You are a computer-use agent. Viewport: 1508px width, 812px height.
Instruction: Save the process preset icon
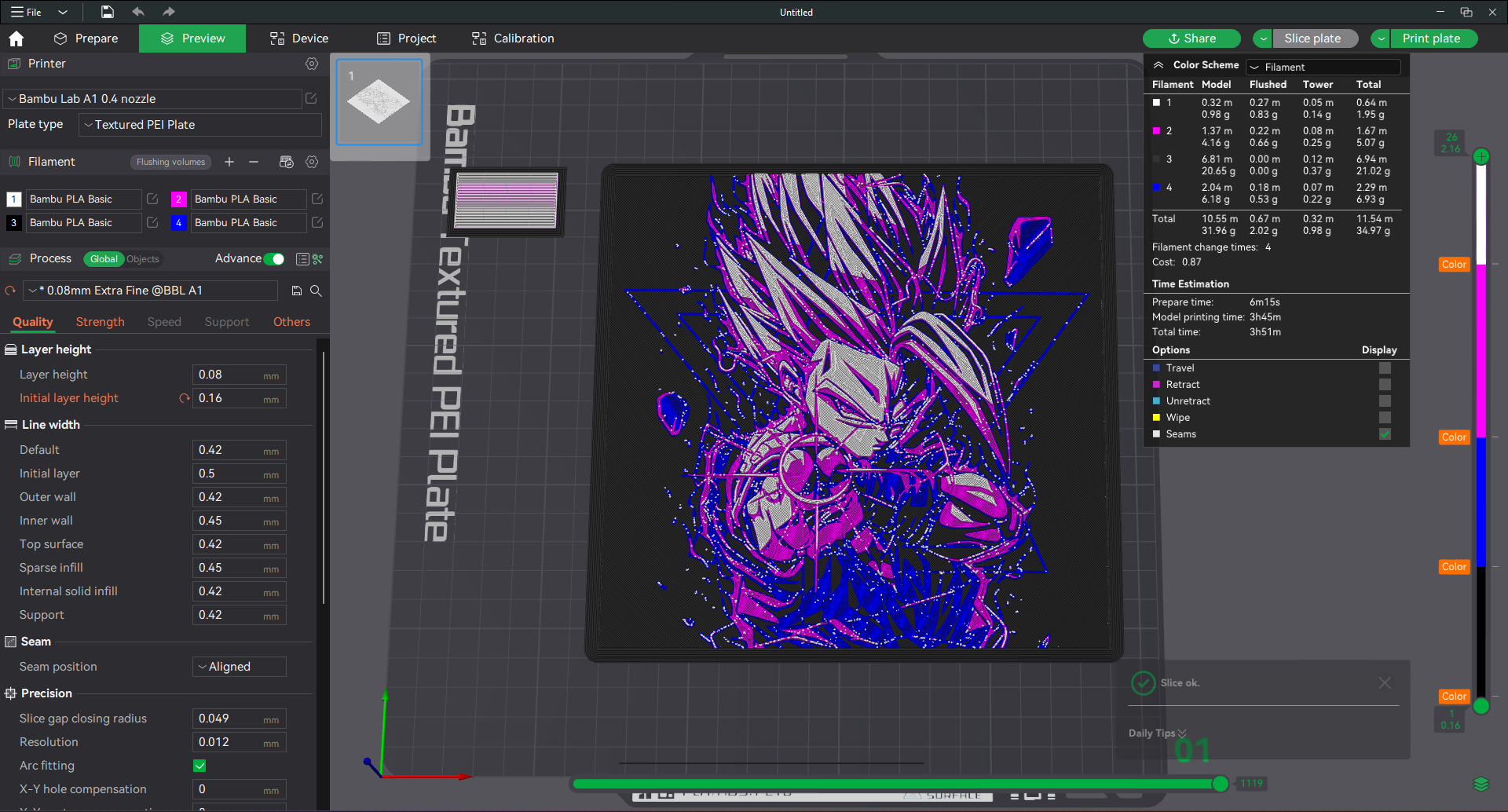[x=297, y=291]
